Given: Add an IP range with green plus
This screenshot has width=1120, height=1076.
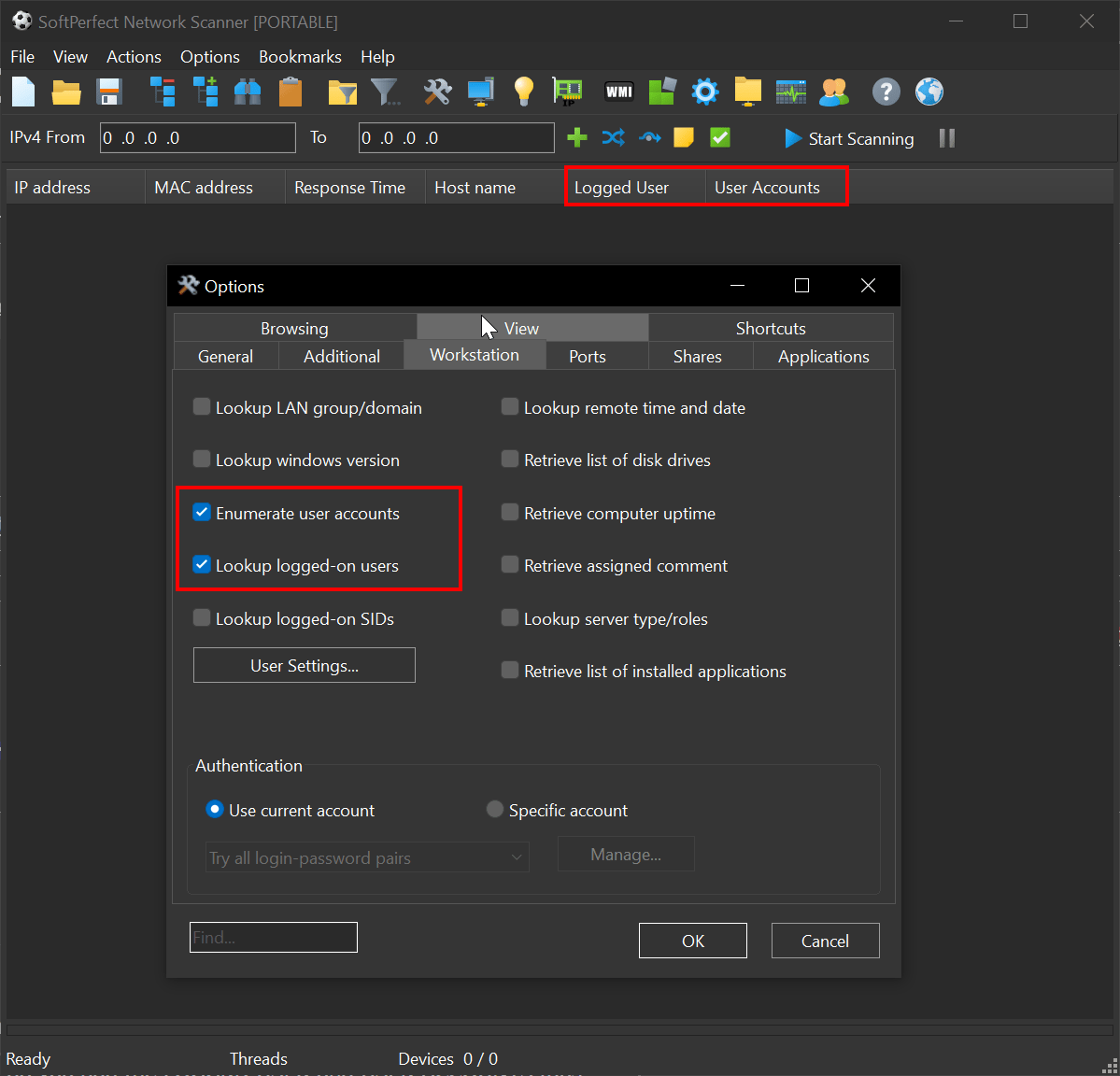Looking at the screenshot, I should pos(577,137).
